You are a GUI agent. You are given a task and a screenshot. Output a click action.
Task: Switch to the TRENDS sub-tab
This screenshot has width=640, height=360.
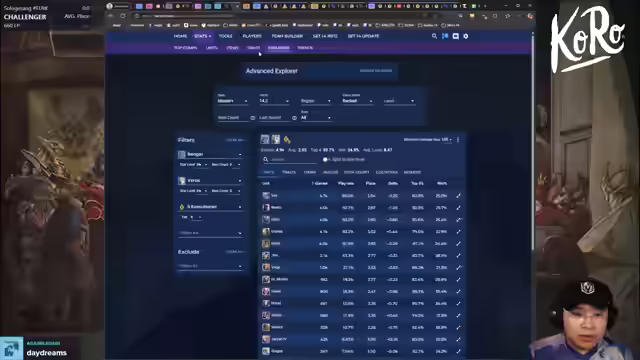coord(305,48)
